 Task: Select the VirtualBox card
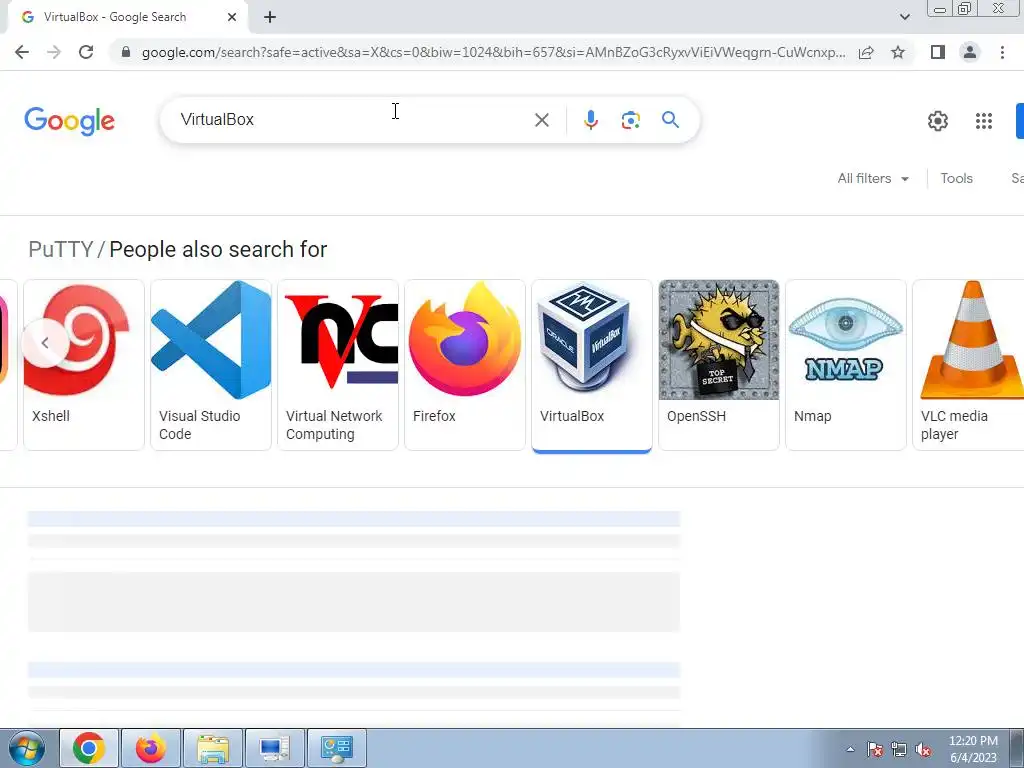[592, 365]
